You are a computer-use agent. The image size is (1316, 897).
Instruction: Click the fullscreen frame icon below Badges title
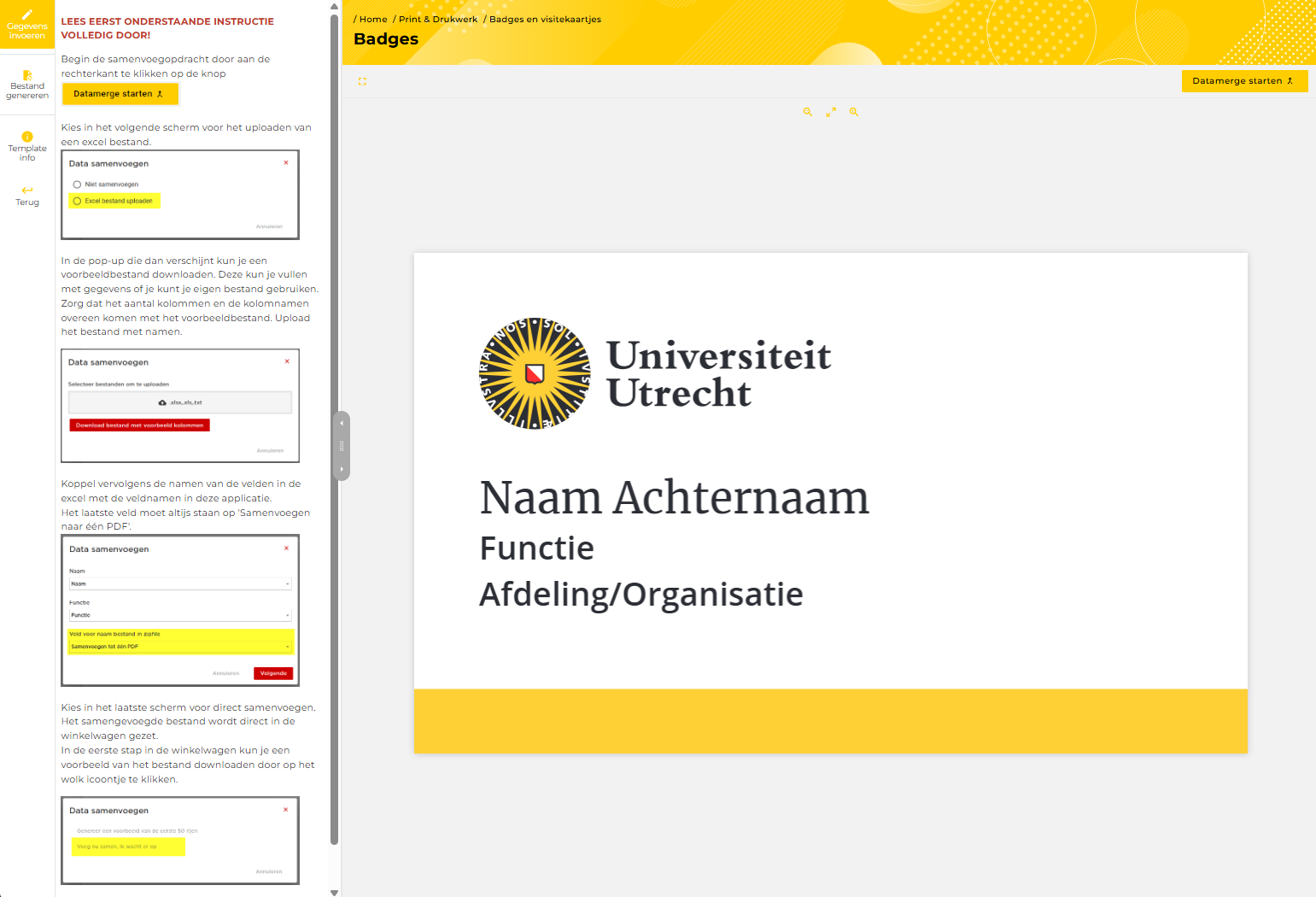coord(362,82)
